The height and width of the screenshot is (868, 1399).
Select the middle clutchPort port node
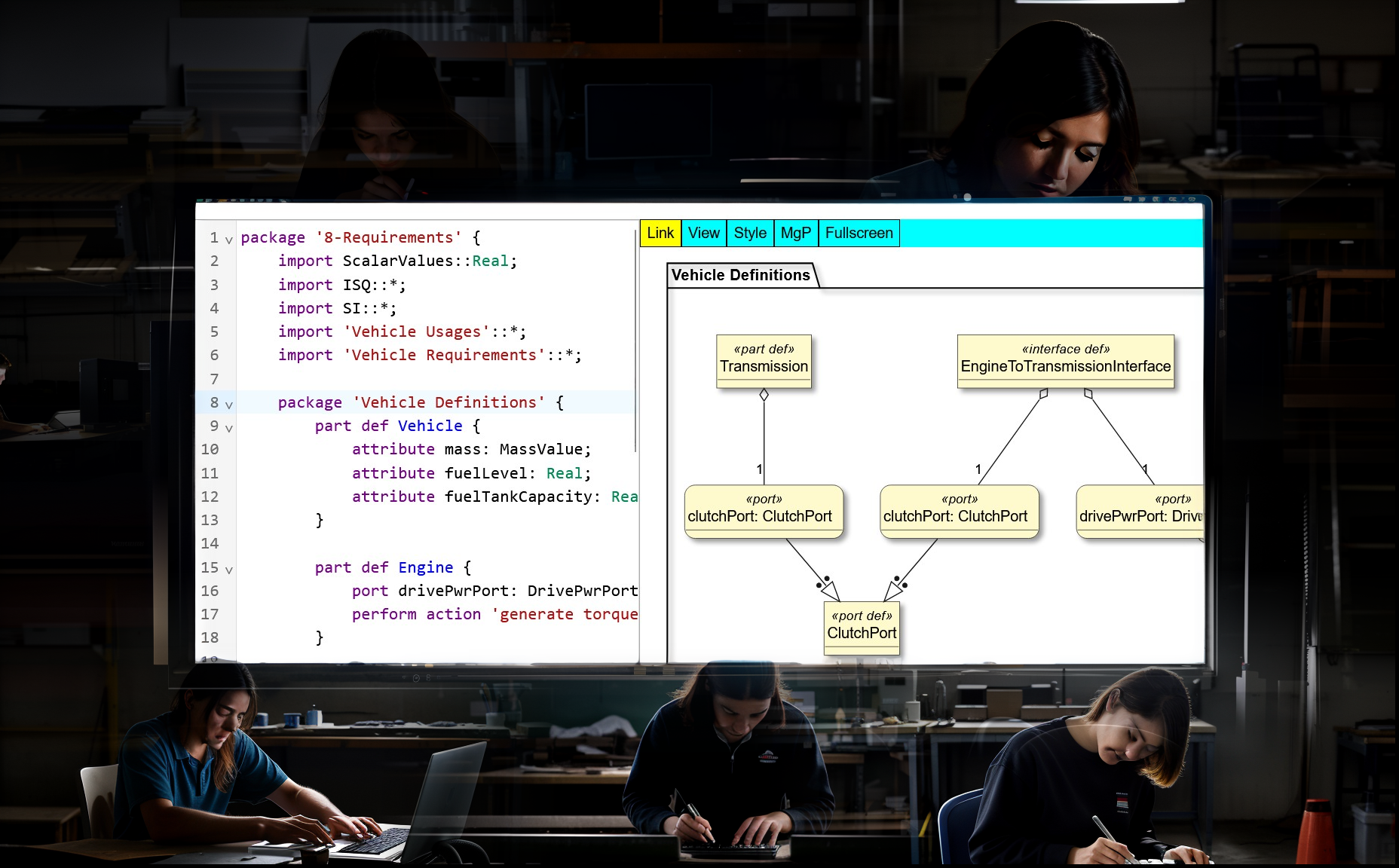point(959,511)
